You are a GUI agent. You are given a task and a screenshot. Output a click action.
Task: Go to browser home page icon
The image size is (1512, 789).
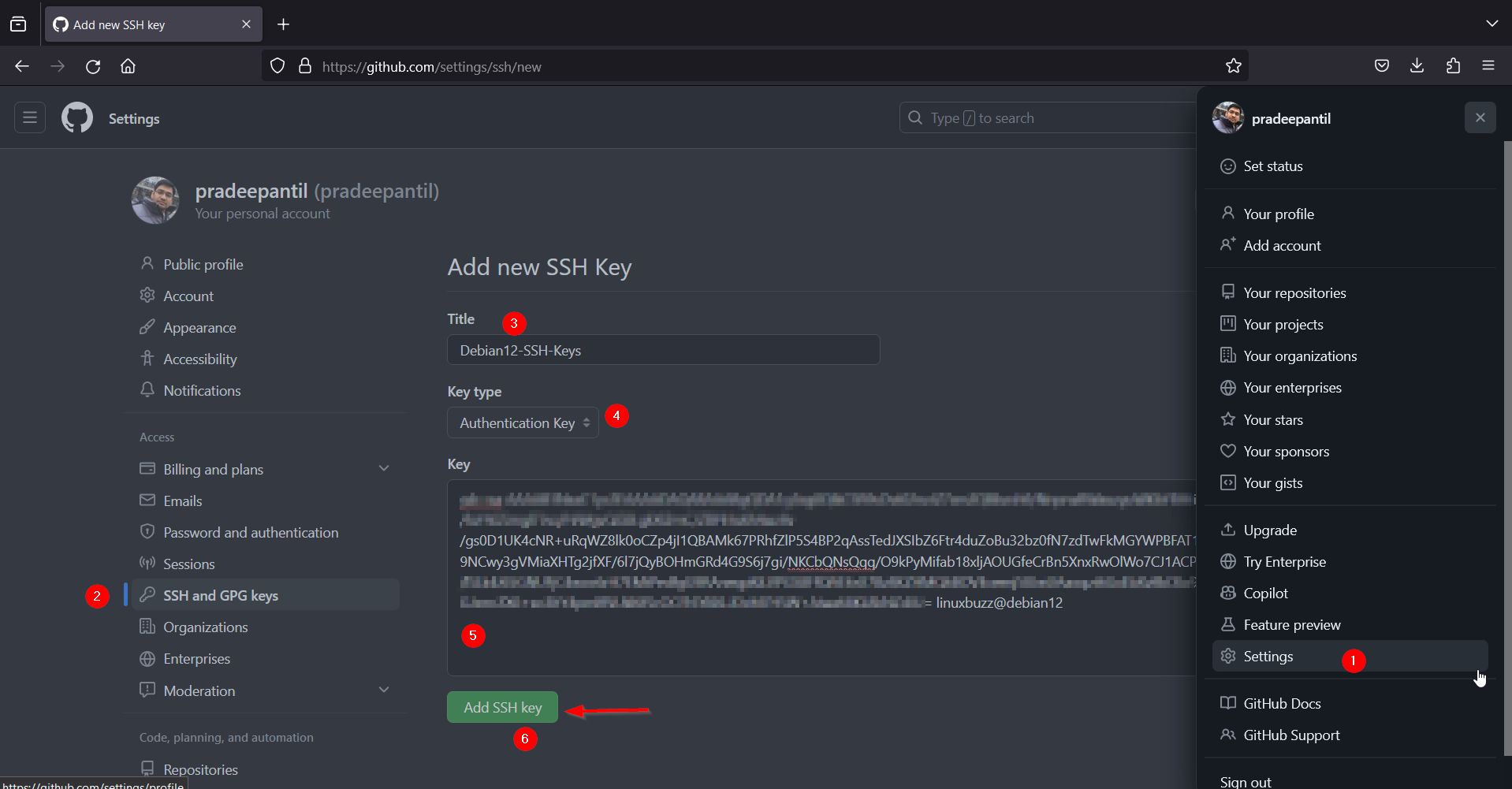click(128, 66)
